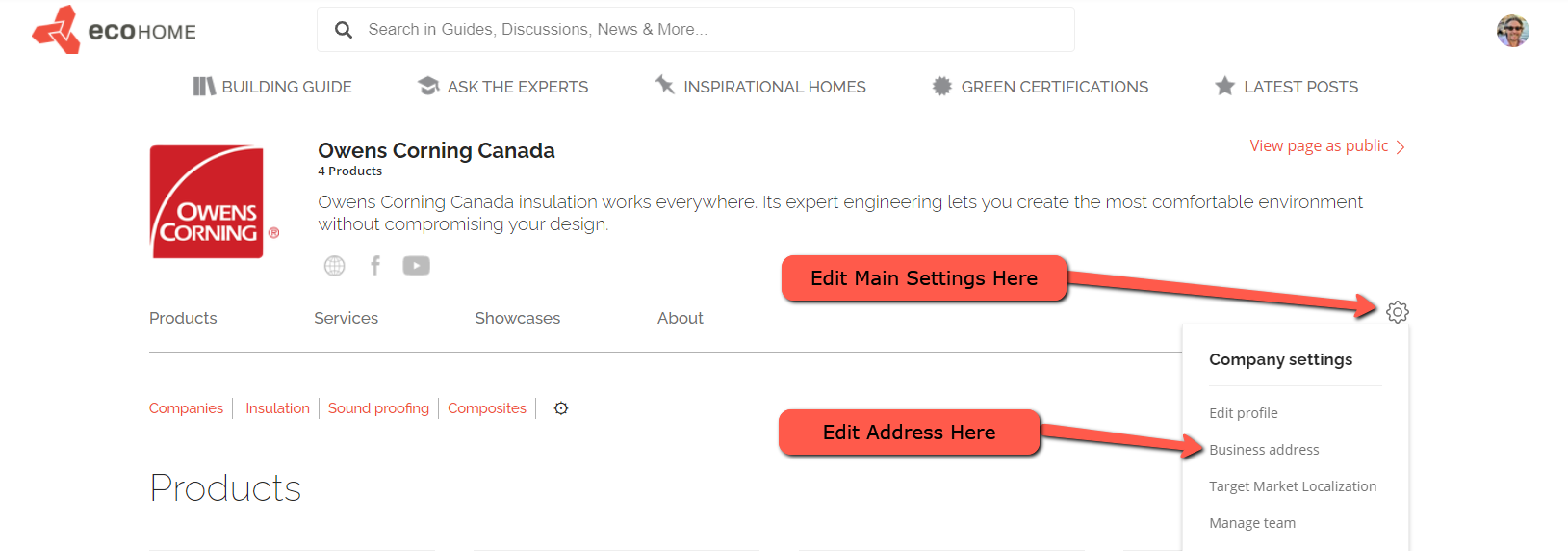Click the EcoHome logo icon
Screen dimensions: 1568x551
coord(56,30)
